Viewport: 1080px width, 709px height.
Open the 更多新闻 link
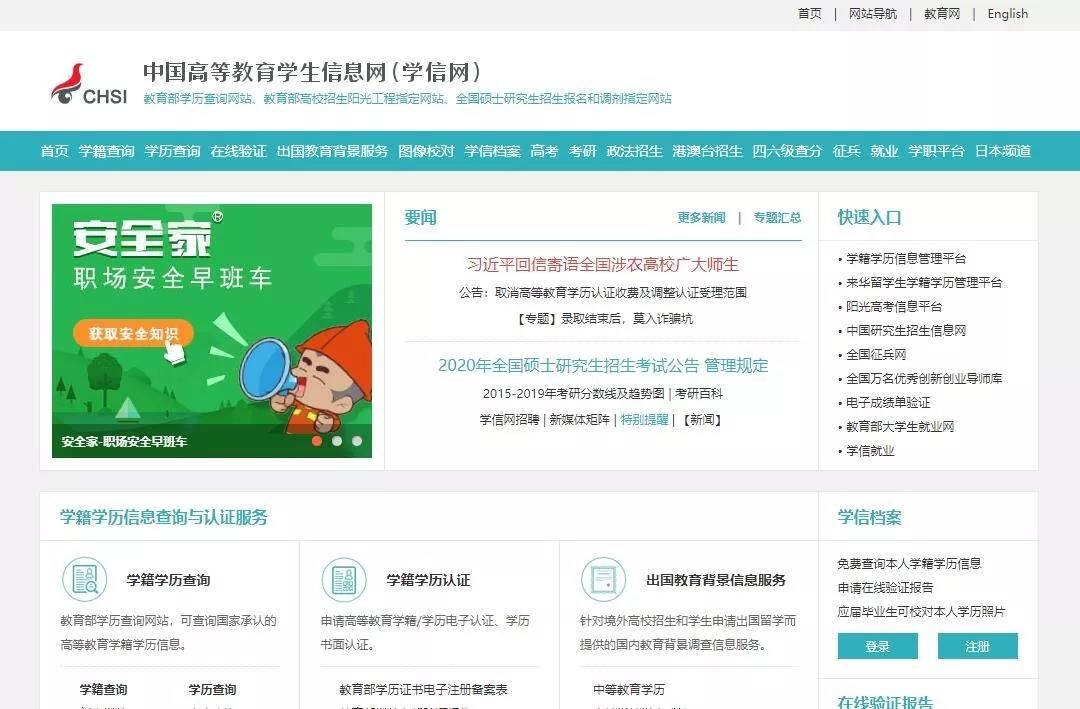click(701, 217)
